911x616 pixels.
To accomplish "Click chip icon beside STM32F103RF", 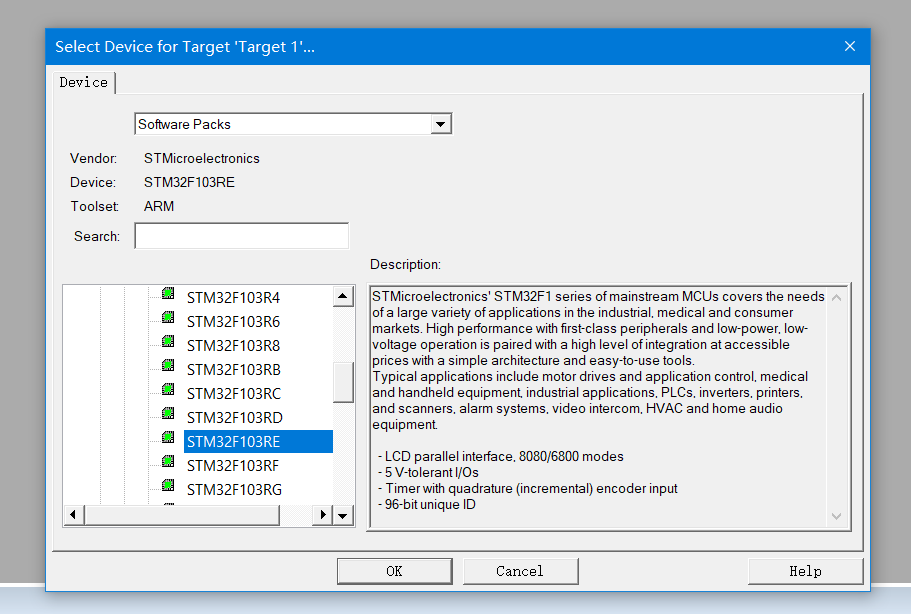I will click(x=168, y=461).
